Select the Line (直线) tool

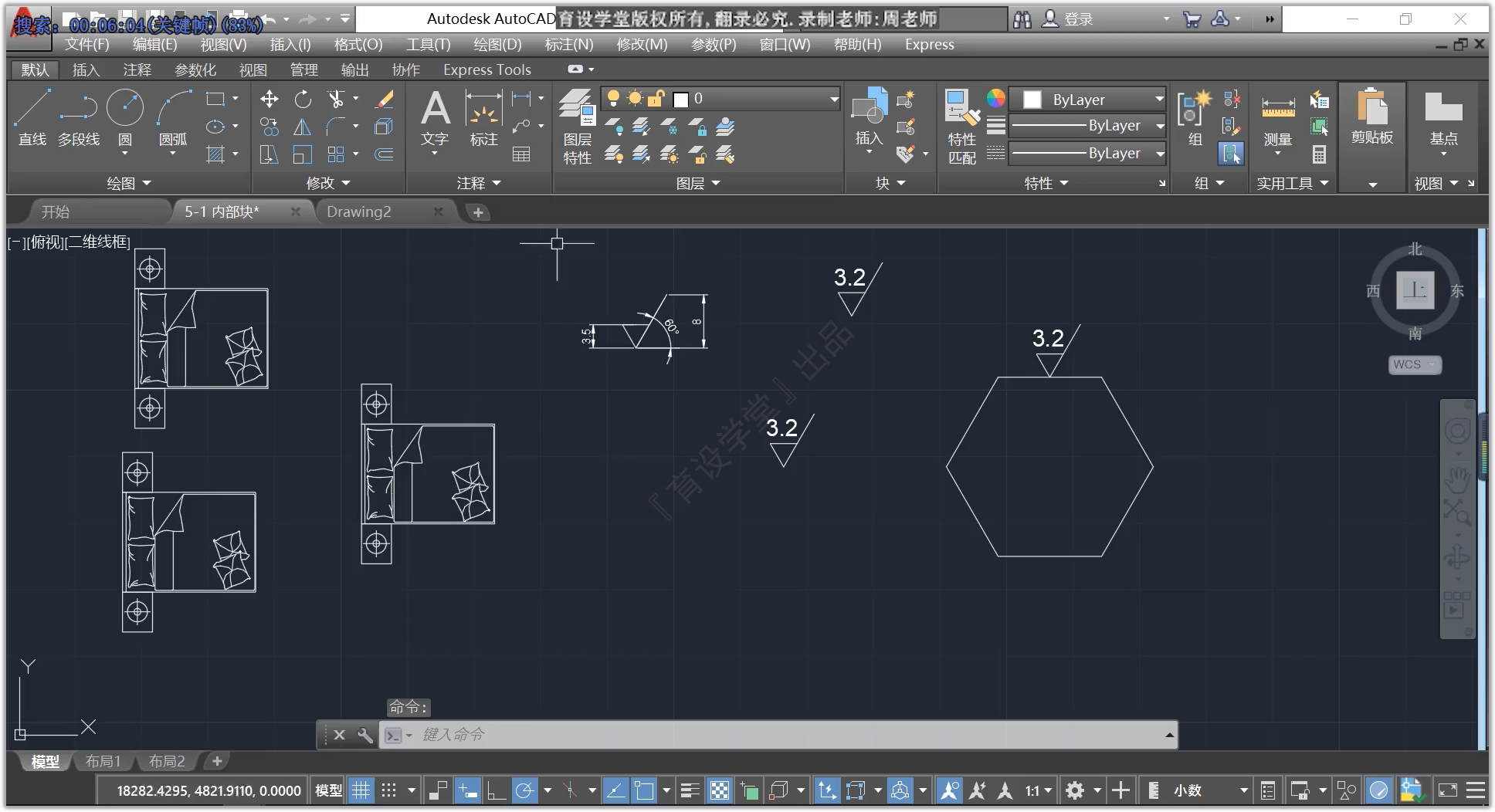[x=32, y=117]
